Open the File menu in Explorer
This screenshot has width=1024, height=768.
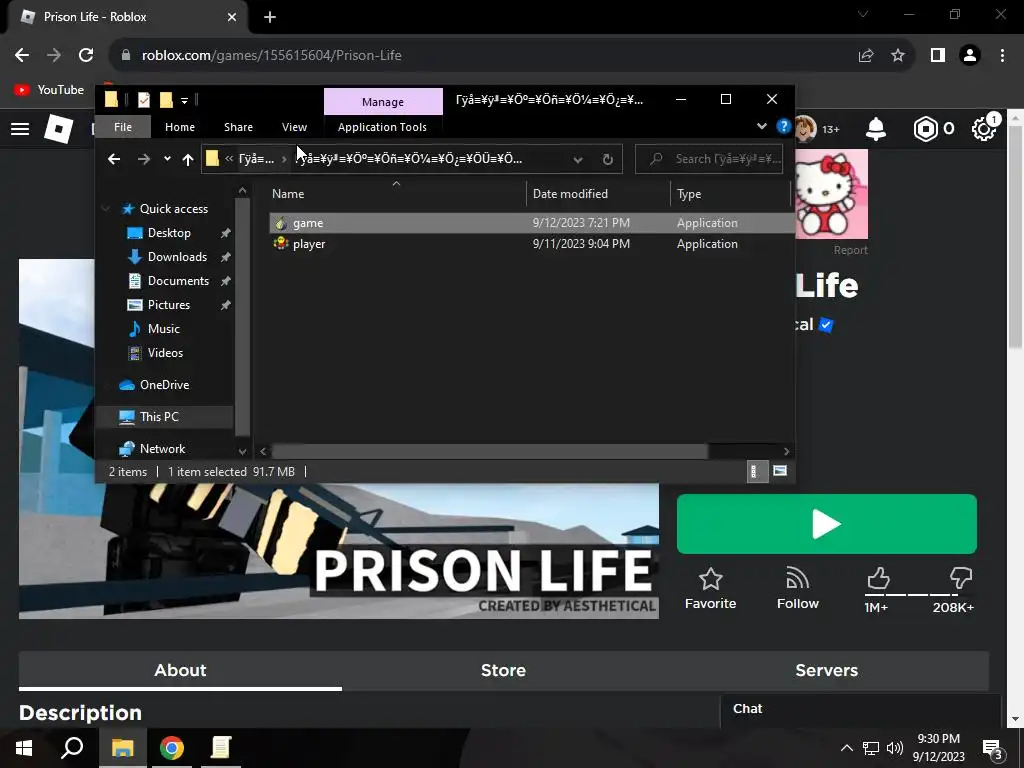[123, 127]
